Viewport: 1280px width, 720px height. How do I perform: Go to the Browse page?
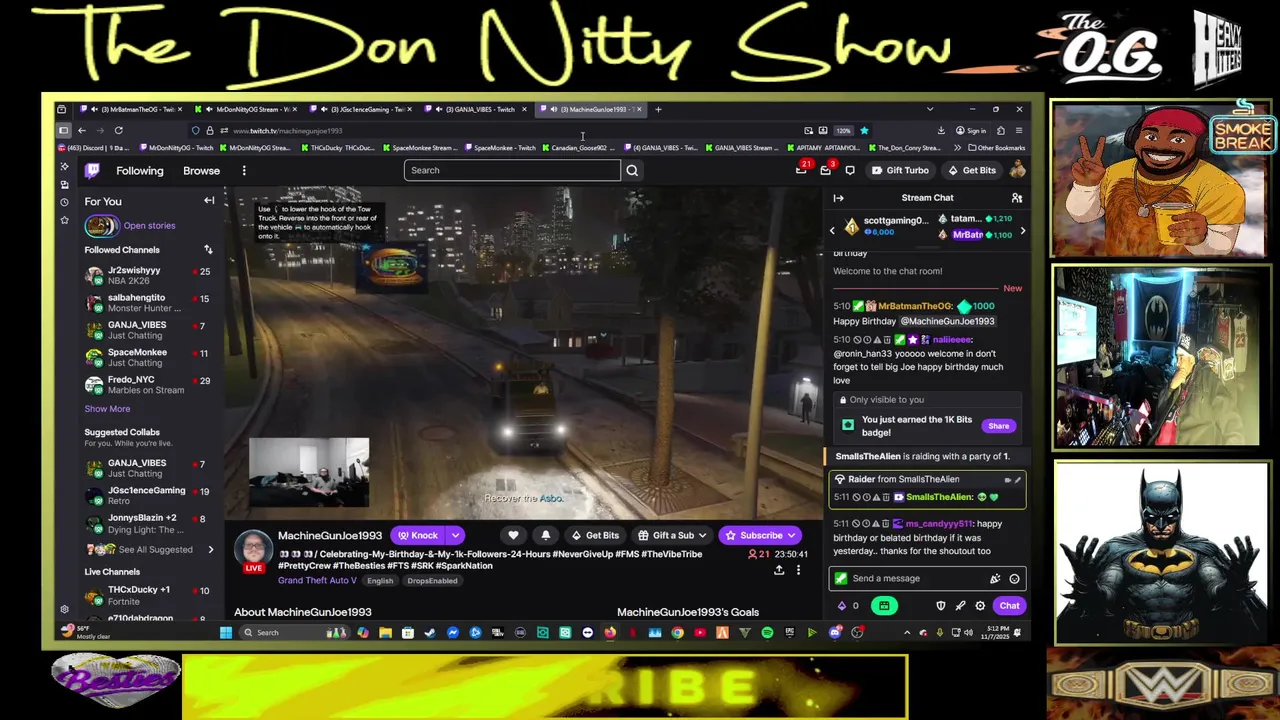[x=201, y=171]
